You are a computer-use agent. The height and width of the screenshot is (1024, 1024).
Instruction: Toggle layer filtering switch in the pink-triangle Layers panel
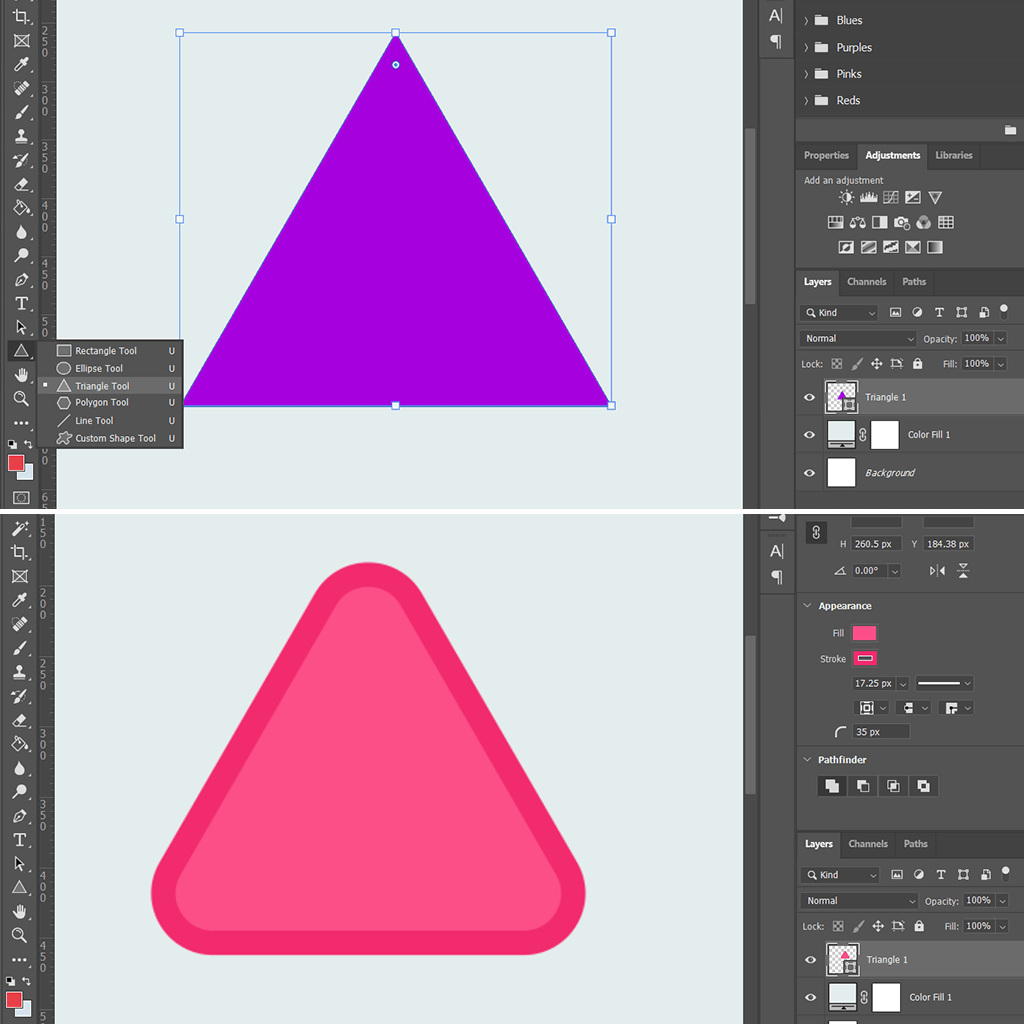tap(1006, 873)
